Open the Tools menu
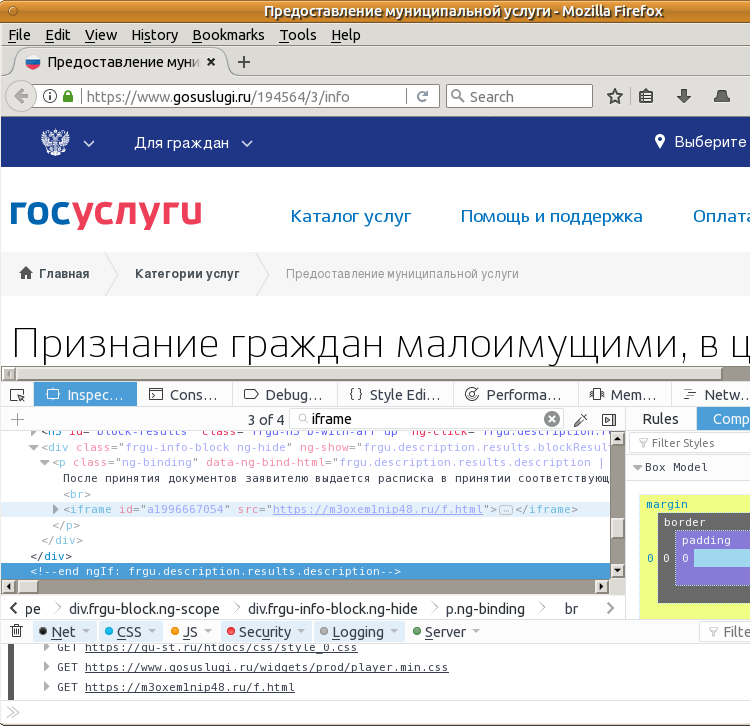 pyautogui.click(x=298, y=35)
